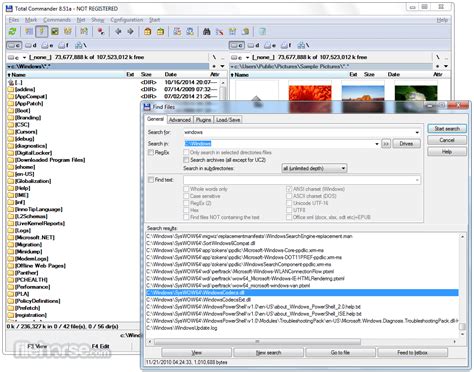Toggle Whole words only checkbox

[x=186, y=189]
